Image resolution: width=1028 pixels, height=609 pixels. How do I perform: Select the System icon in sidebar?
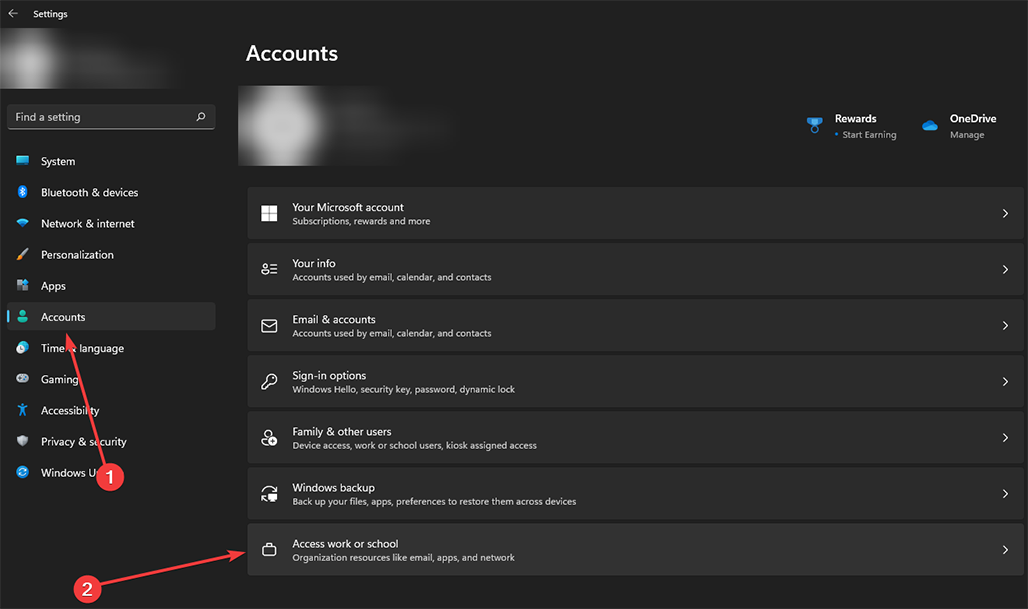click(x=22, y=161)
